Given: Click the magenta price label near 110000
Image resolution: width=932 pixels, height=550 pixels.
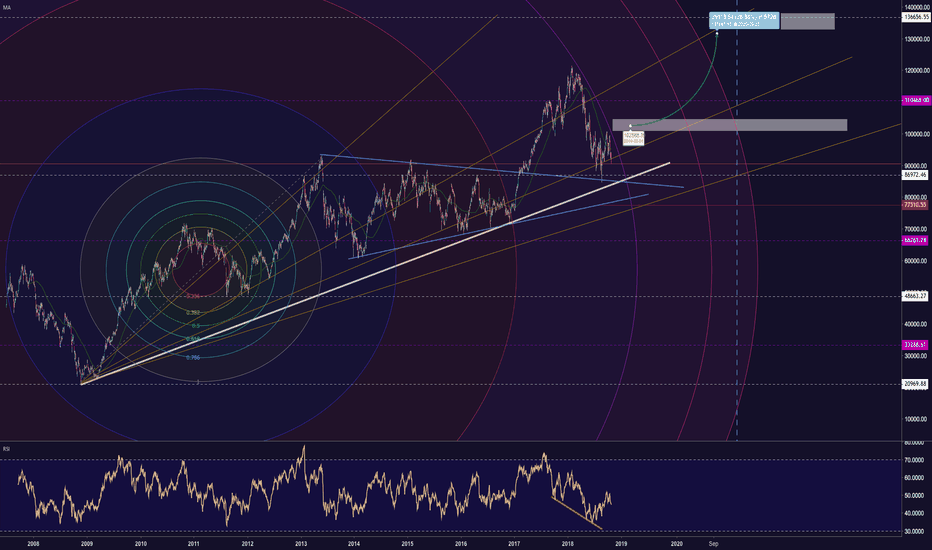Looking at the screenshot, I should (915, 100).
